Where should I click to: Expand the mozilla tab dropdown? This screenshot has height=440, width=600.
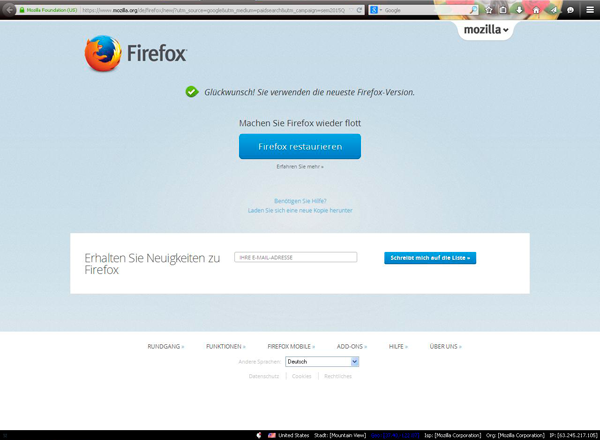click(x=486, y=29)
